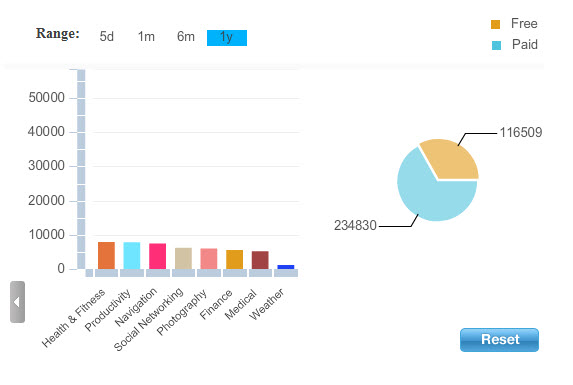
Task: Switch range to 6m
Action: 186,37
